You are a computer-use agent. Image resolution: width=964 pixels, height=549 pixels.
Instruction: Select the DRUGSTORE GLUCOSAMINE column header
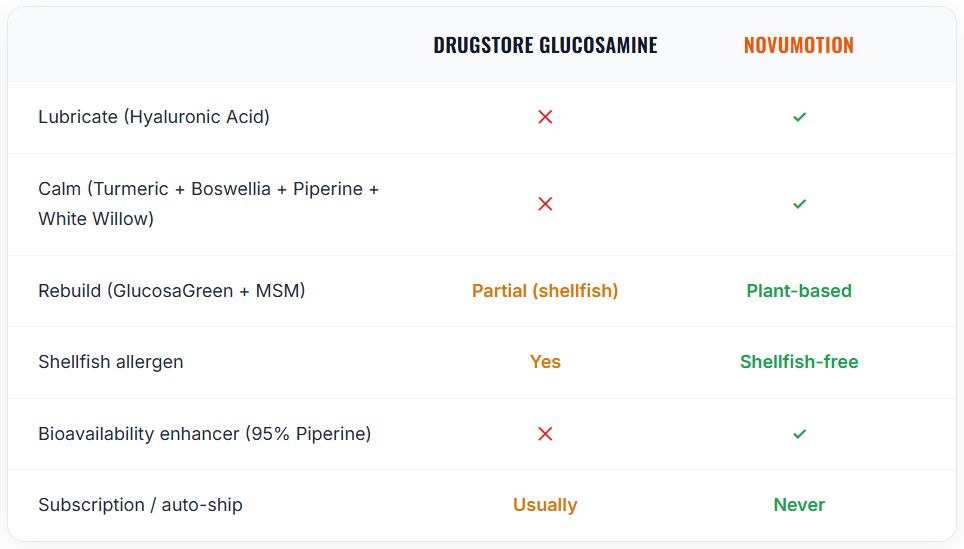(545, 45)
